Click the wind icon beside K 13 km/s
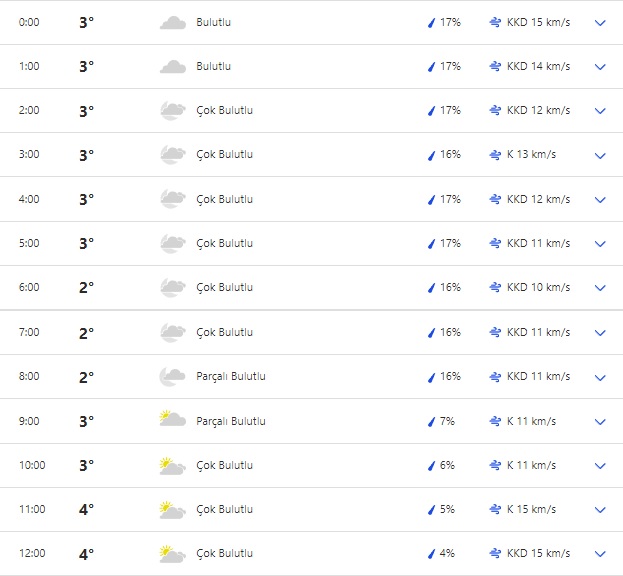The height and width of the screenshot is (576, 623). 495,155
